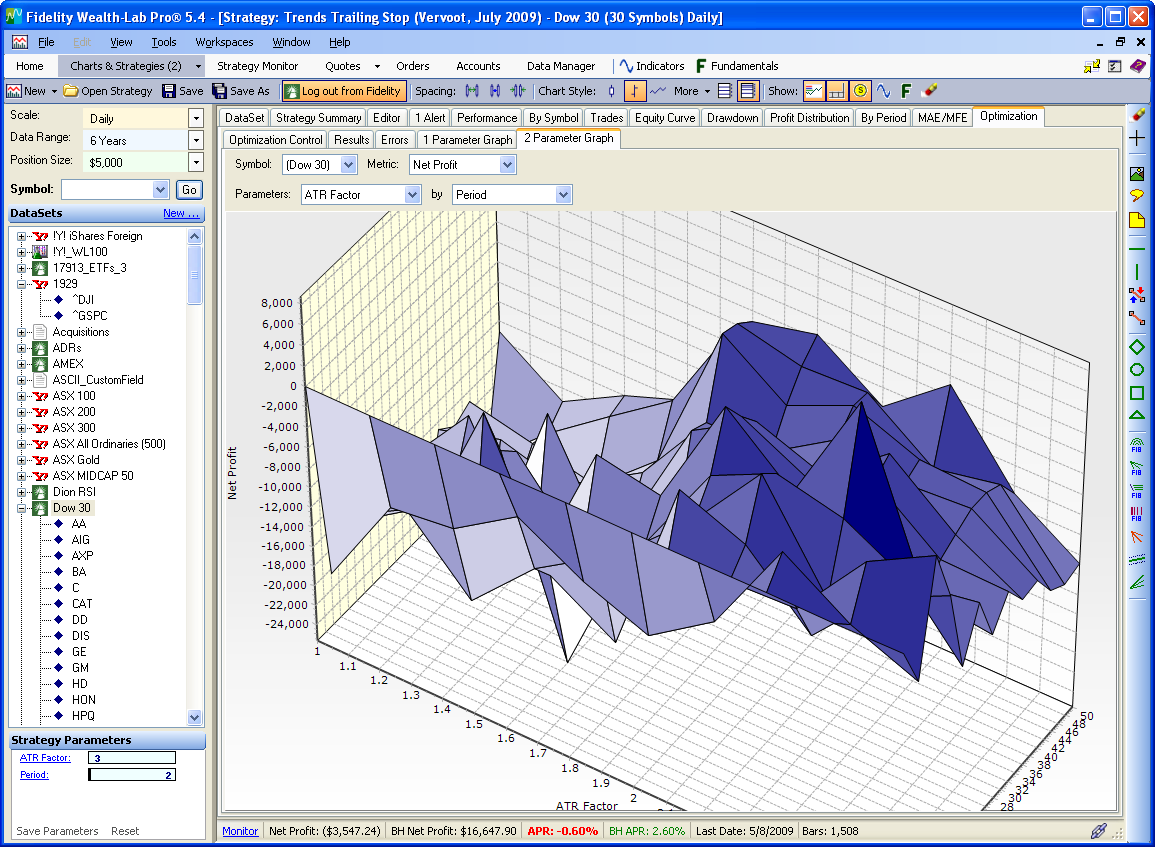Click the crosshair cursor drawing tool
Image resolution: width=1155 pixels, height=847 pixels.
(1137, 139)
